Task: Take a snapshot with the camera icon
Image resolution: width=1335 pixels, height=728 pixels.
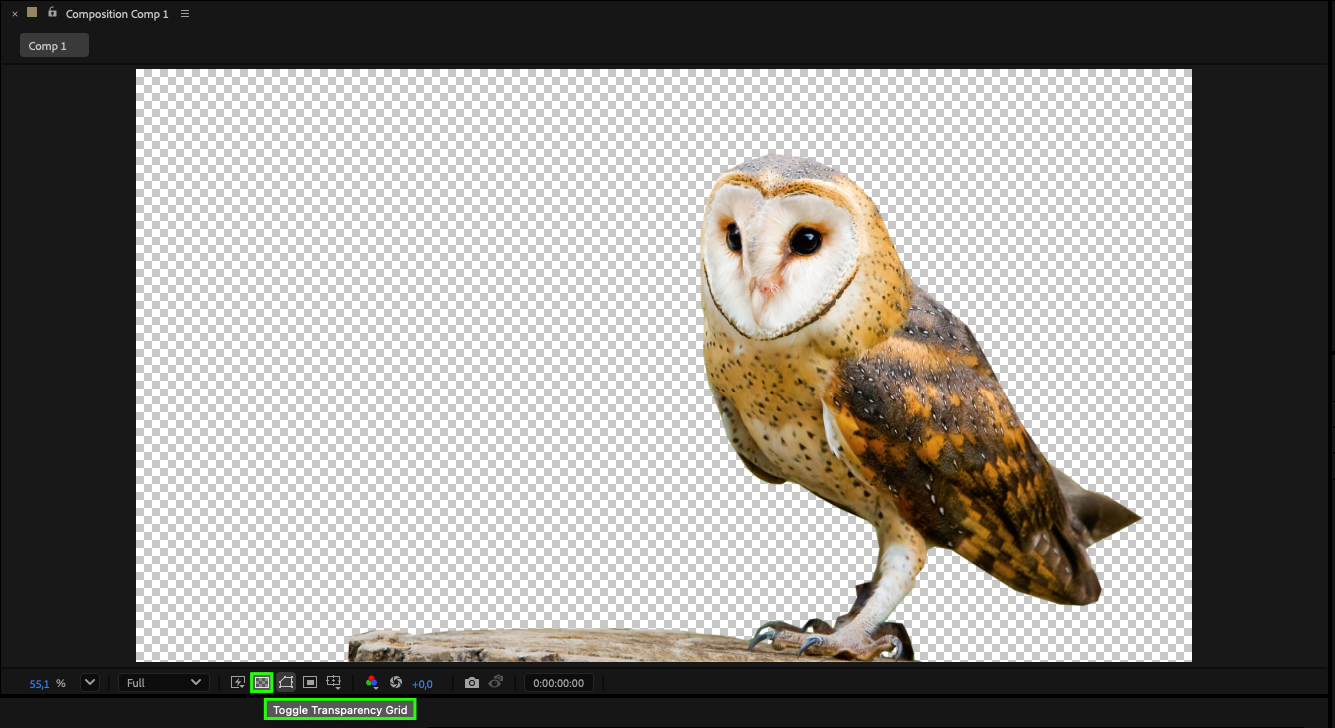Action: (472, 683)
